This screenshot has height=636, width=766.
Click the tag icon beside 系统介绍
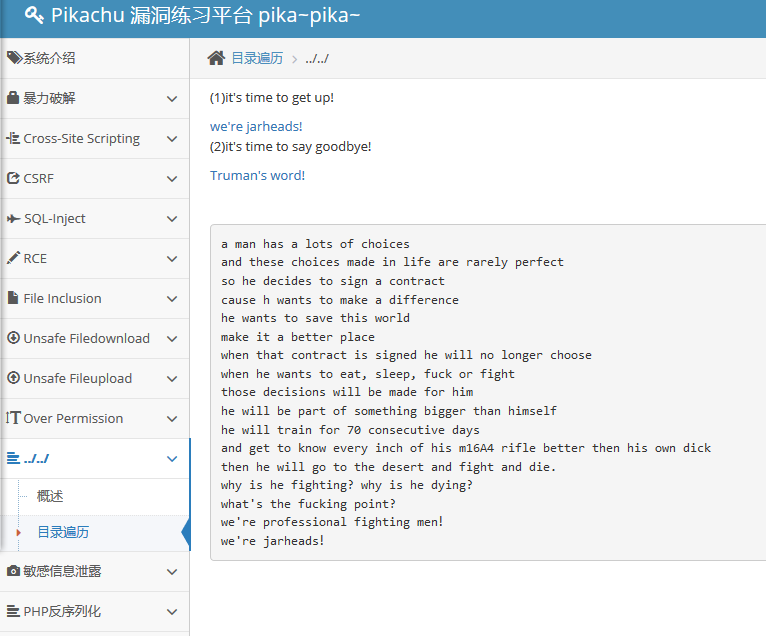pos(14,58)
